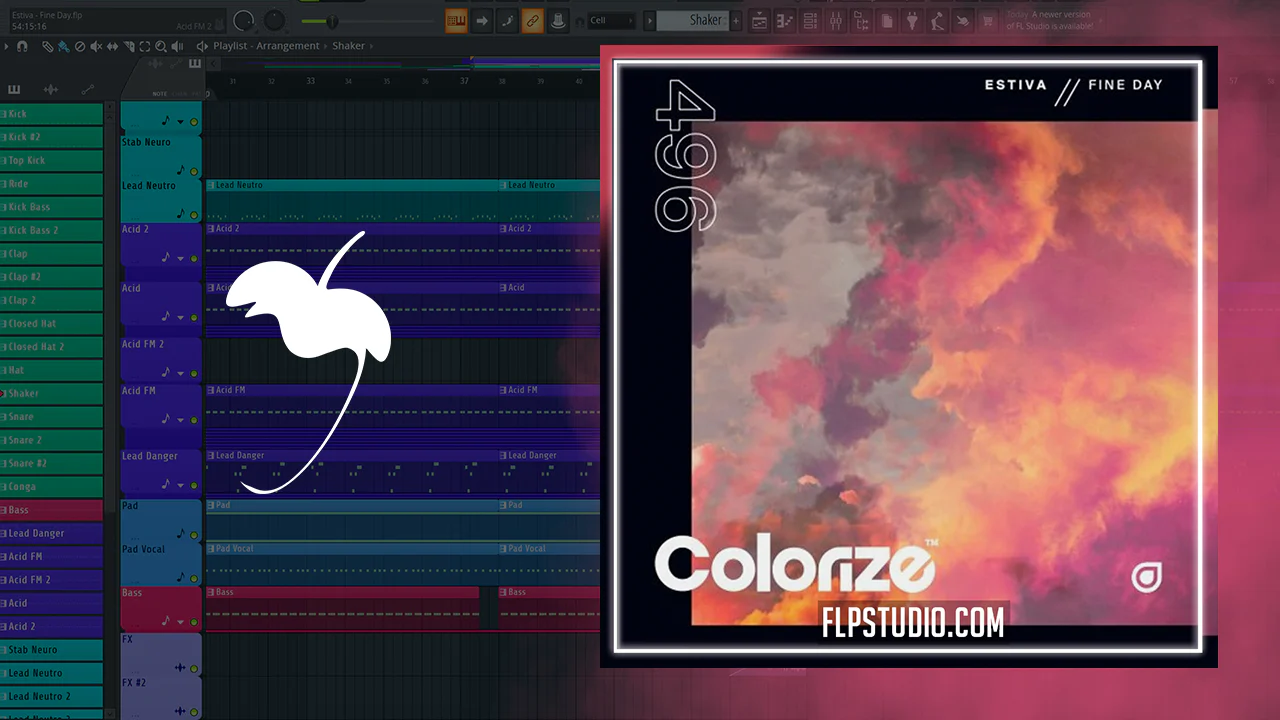Click the stamp icon in top toolbar
Screen dimensions: 1280x720
pyautogui.click(x=557, y=20)
